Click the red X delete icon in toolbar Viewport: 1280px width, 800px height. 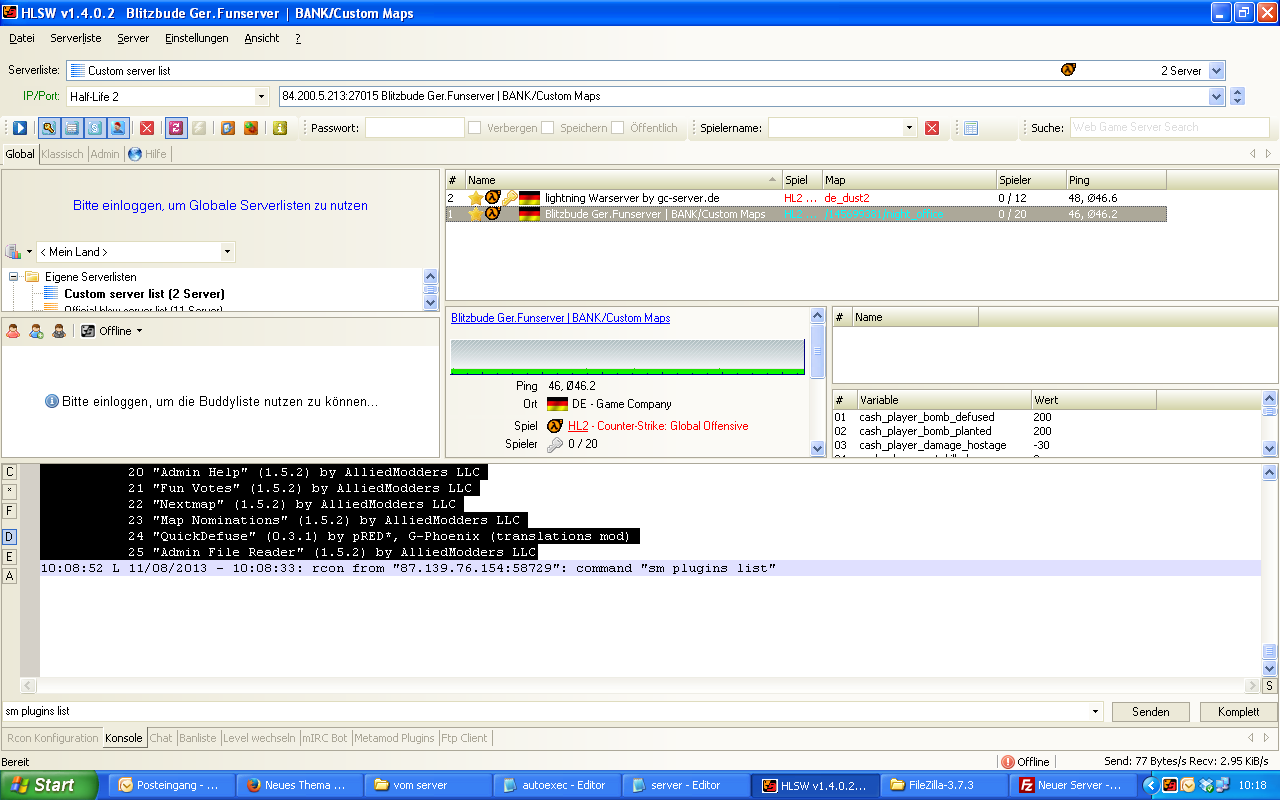147,128
